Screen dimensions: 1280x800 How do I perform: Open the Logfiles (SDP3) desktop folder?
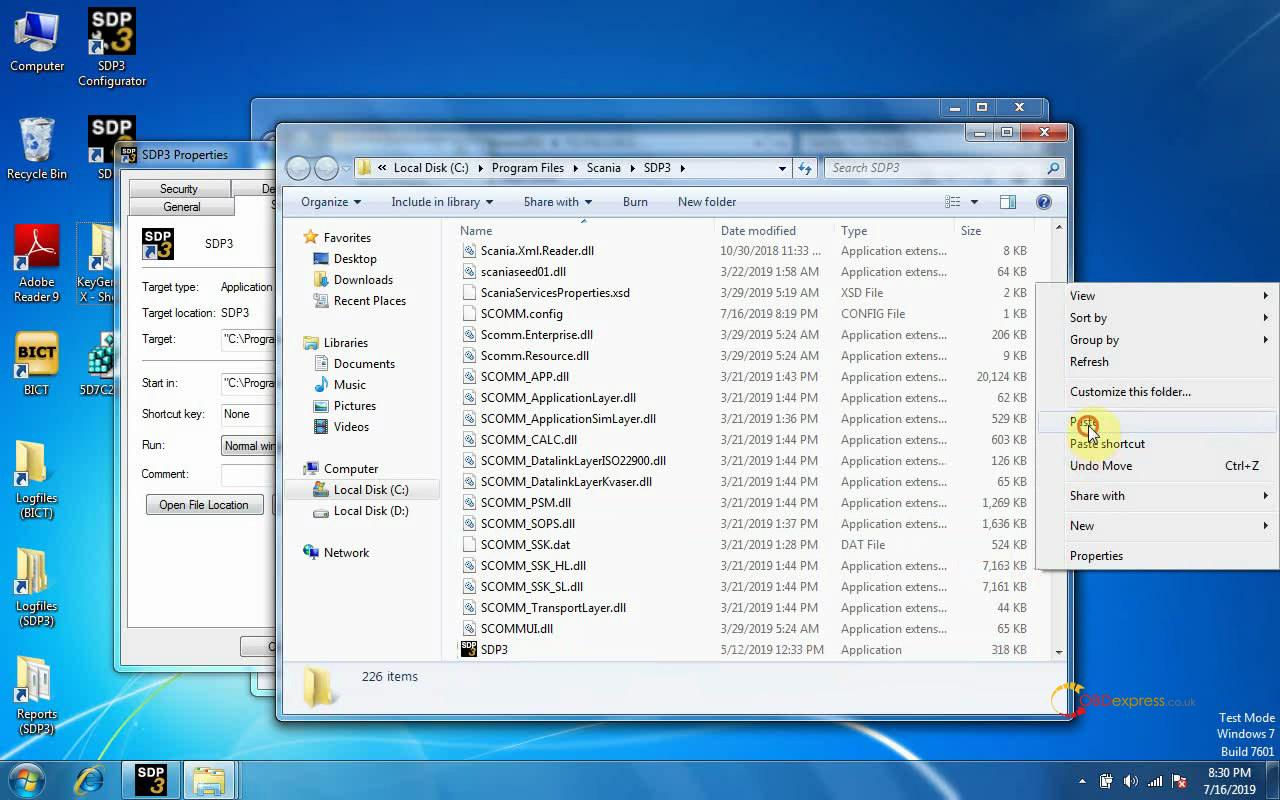pyautogui.click(x=37, y=587)
